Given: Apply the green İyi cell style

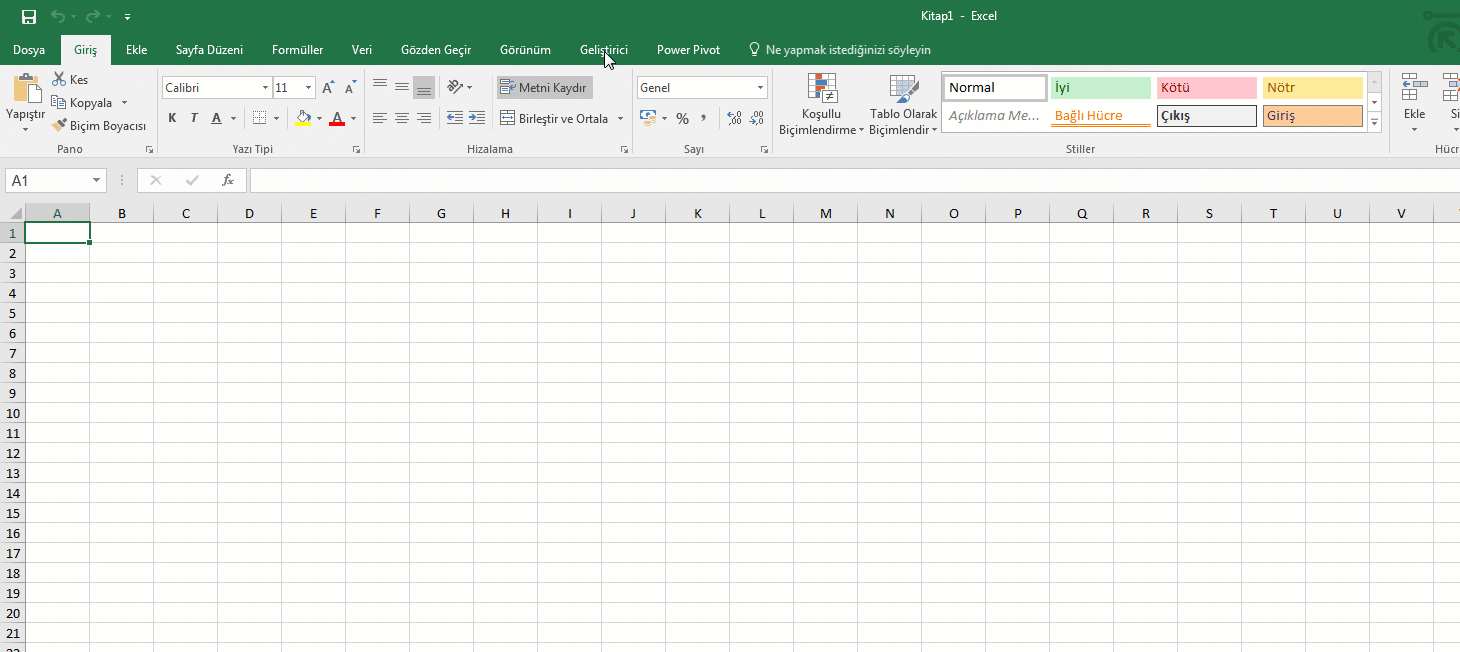Looking at the screenshot, I should [x=1101, y=88].
